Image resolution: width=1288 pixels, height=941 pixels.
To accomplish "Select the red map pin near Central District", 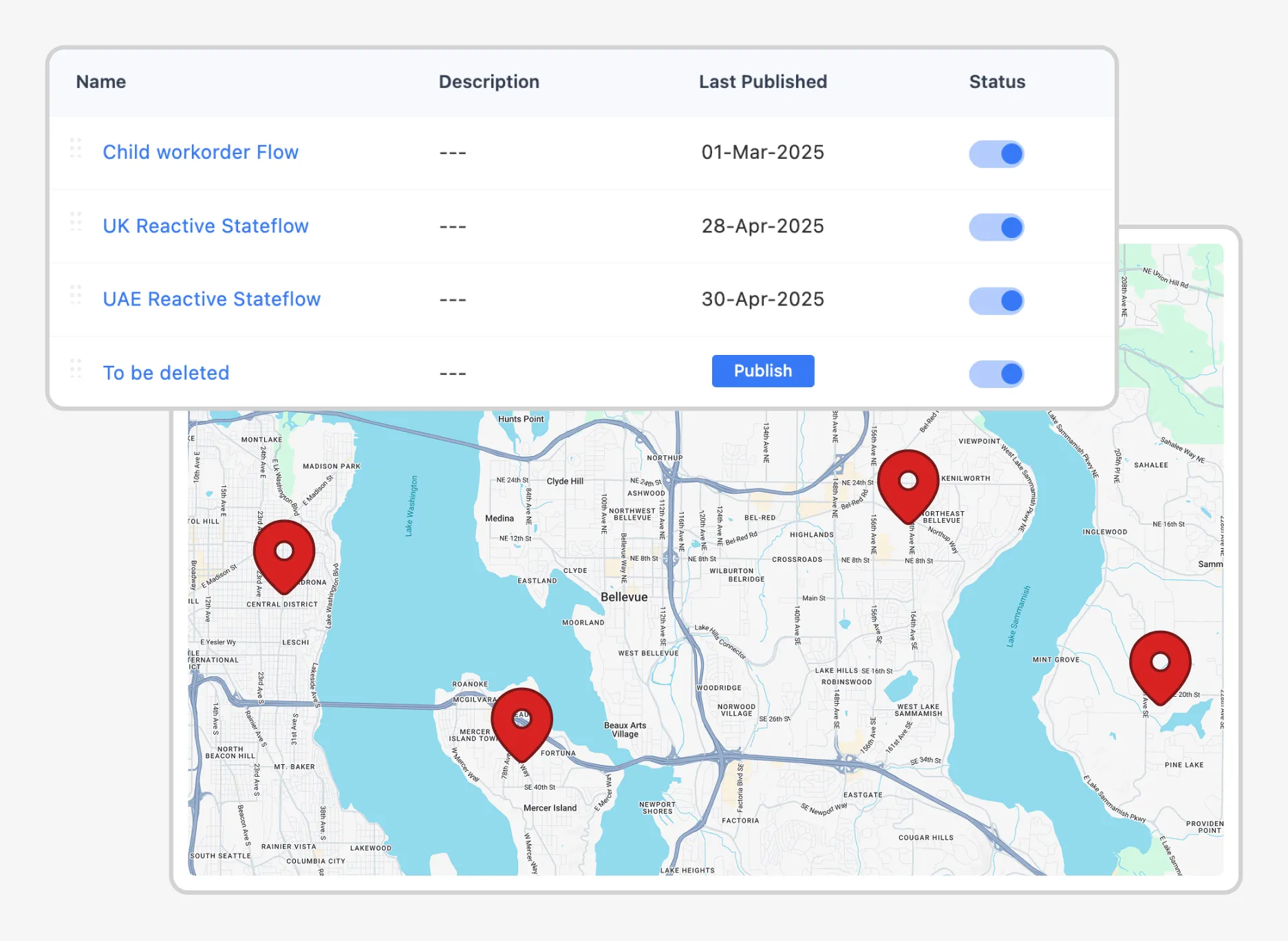I will click(x=284, y=554).
